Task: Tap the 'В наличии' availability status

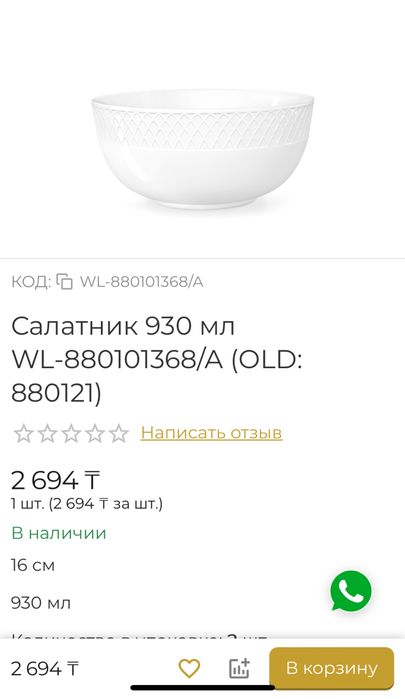Action: coord(58,533)
